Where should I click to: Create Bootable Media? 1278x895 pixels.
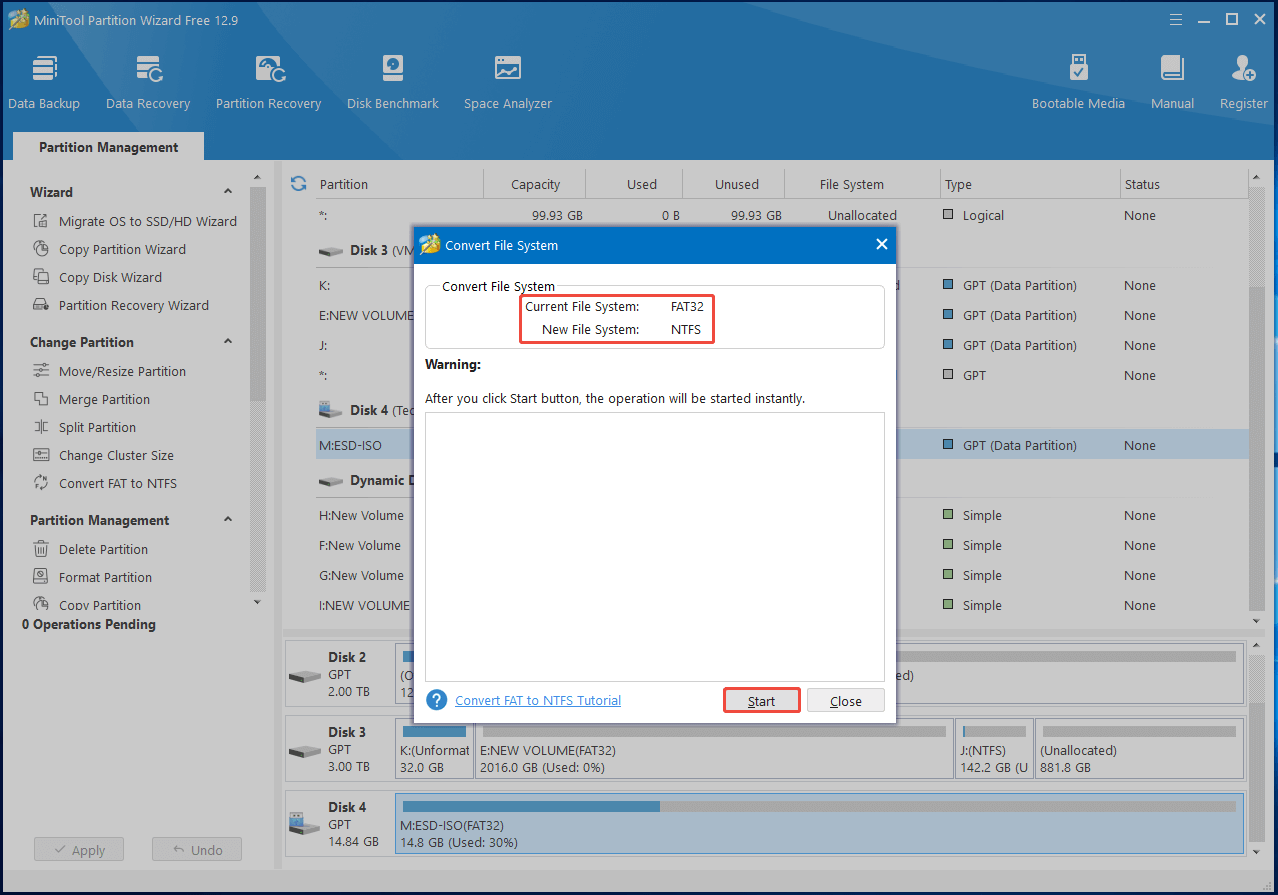tap(1078, 82)
